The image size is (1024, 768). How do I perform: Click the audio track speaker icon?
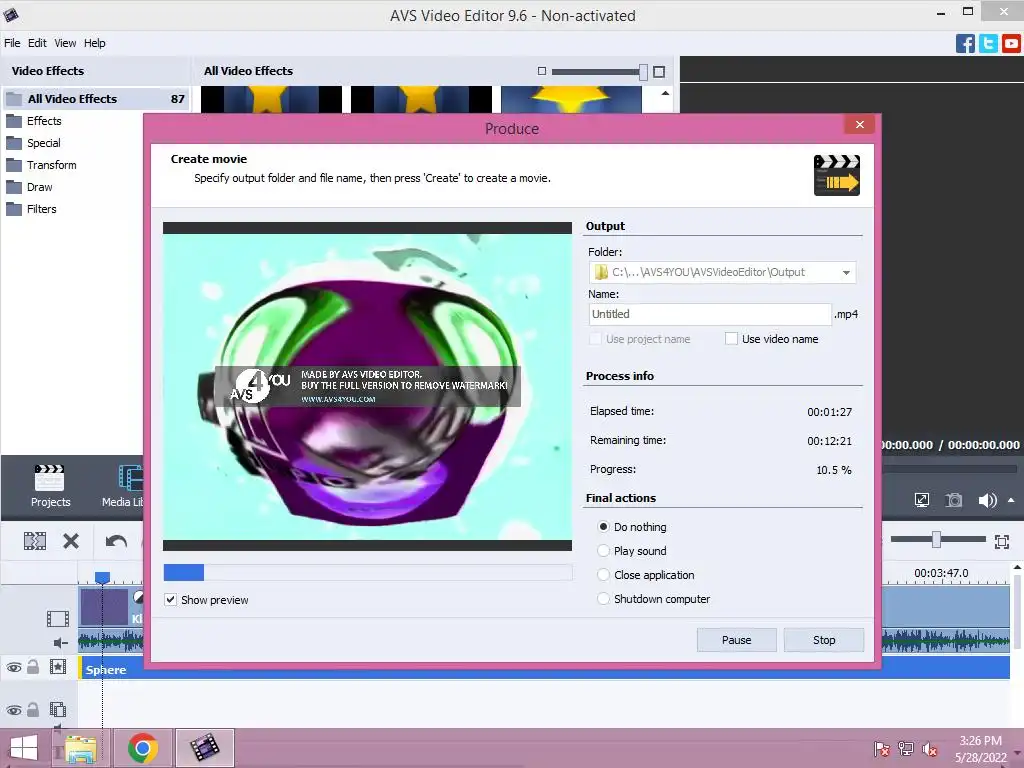pyautogui.click(x=61, y=643)
